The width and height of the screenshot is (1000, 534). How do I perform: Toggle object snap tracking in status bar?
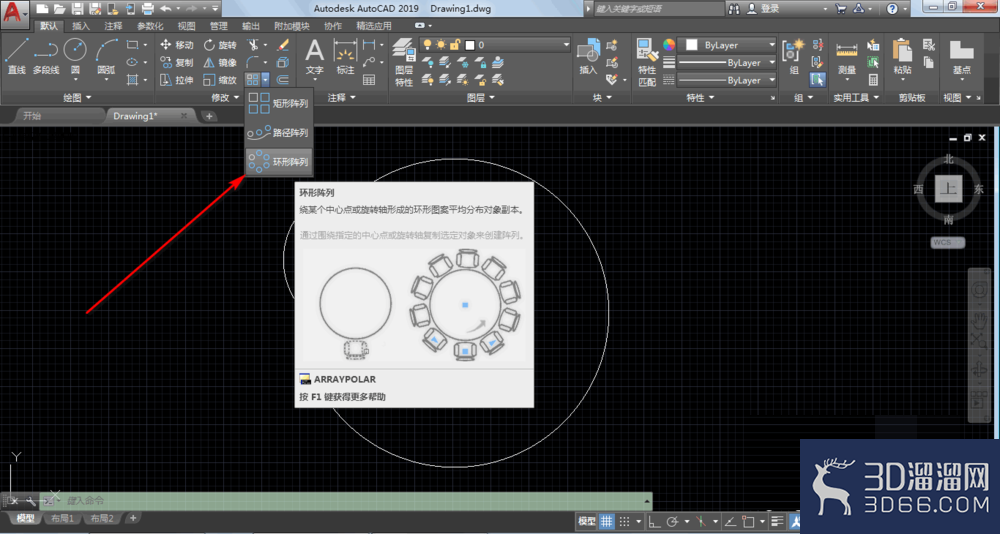(731, 521)
